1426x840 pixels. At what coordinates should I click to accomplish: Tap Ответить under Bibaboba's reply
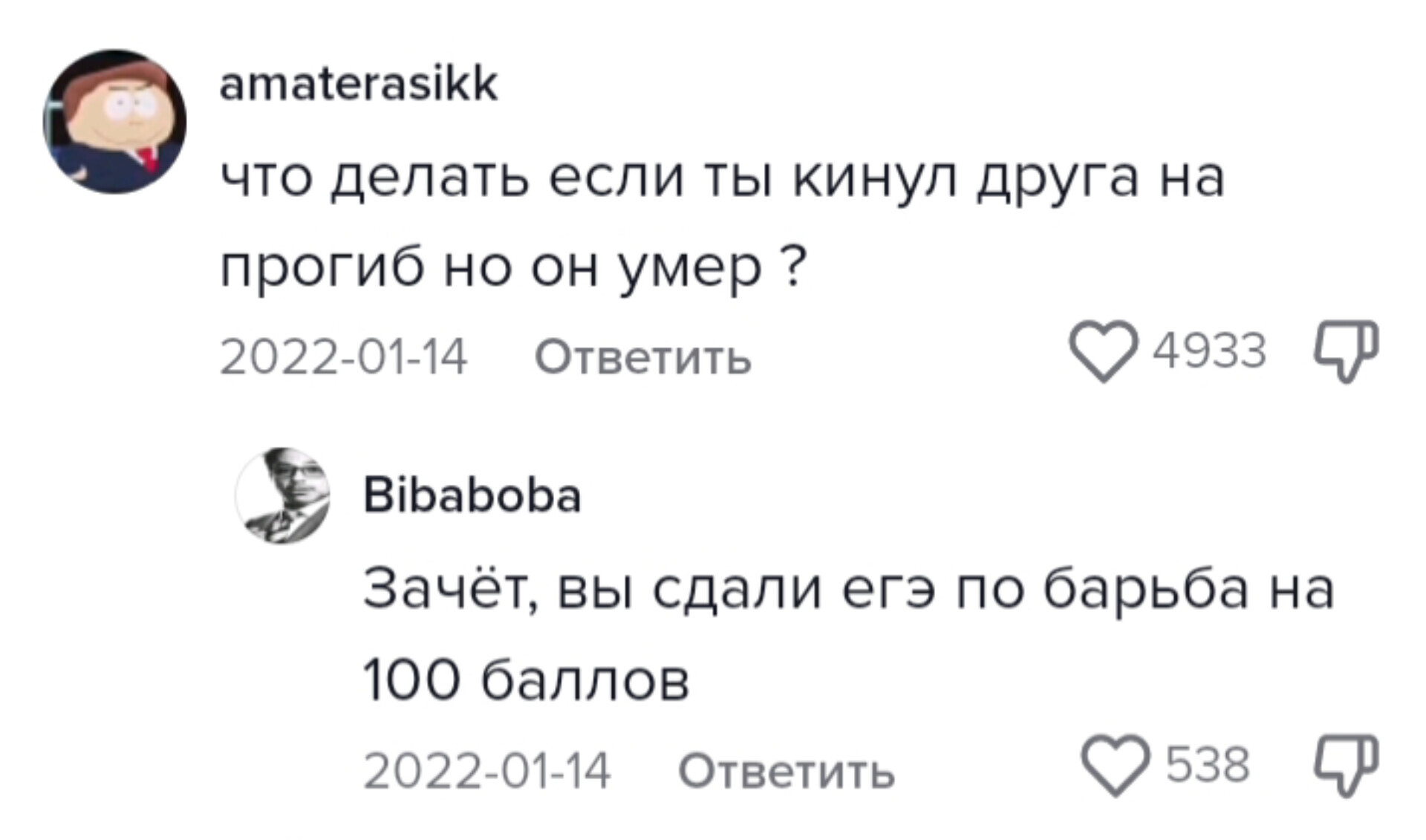pos(786,772)
